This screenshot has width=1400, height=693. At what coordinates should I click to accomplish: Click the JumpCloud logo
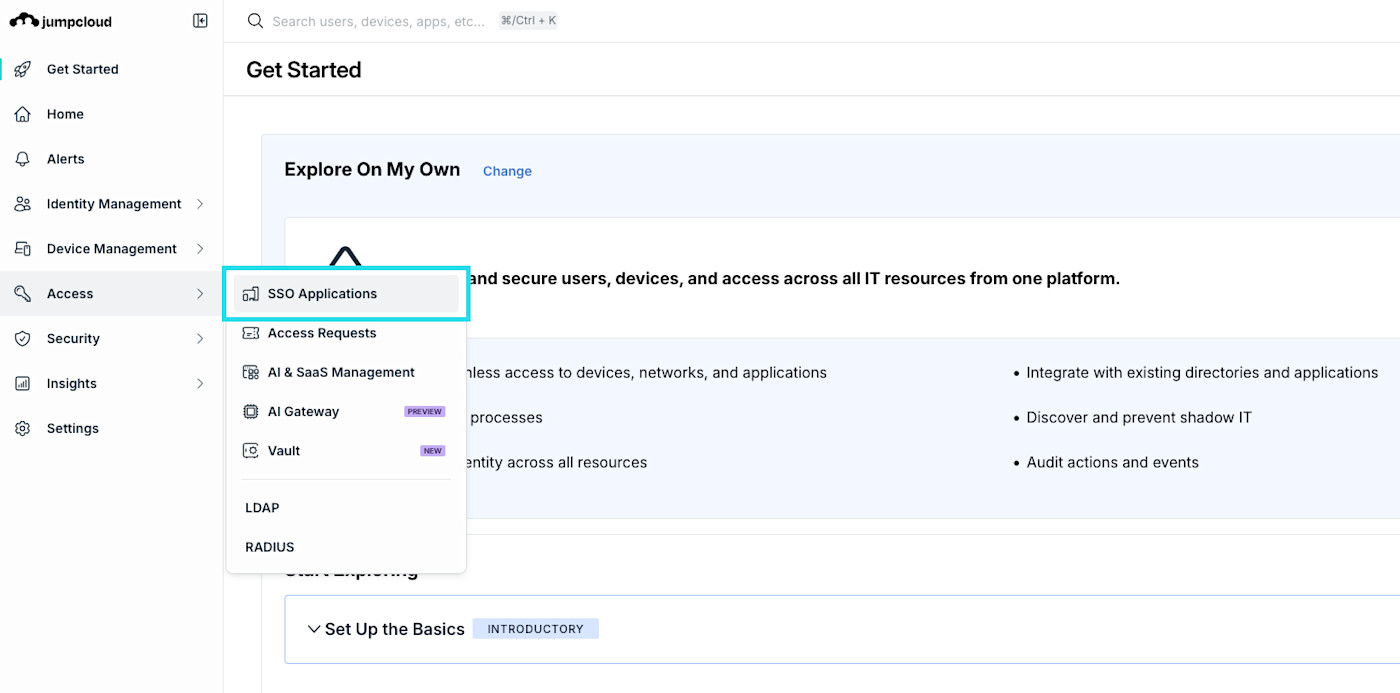pos(60,21)
